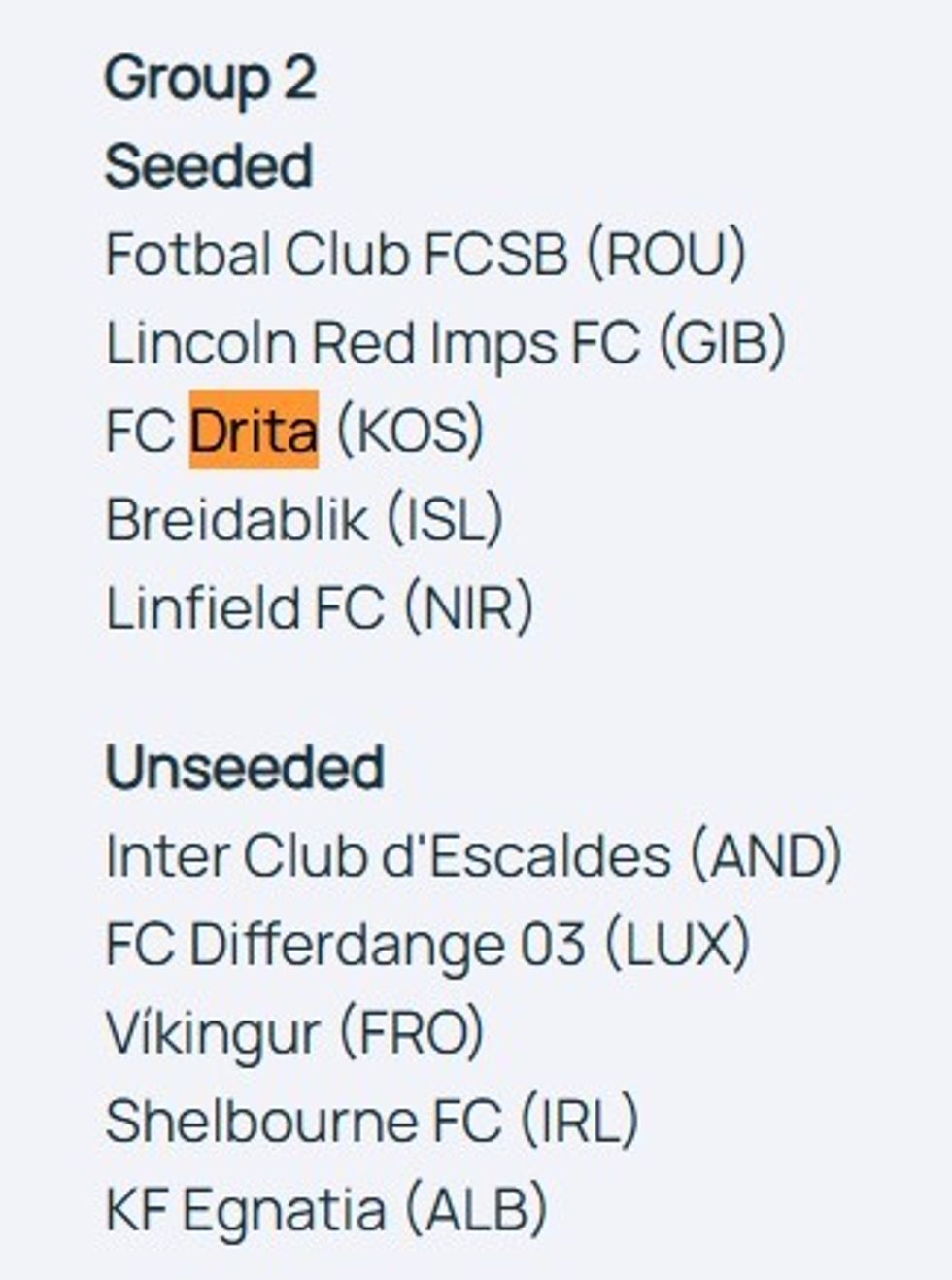Click Lincoln Red Imps FC entry
Image resolution: width=952 pixels, height=1280 pixels.
click(373, 343)
